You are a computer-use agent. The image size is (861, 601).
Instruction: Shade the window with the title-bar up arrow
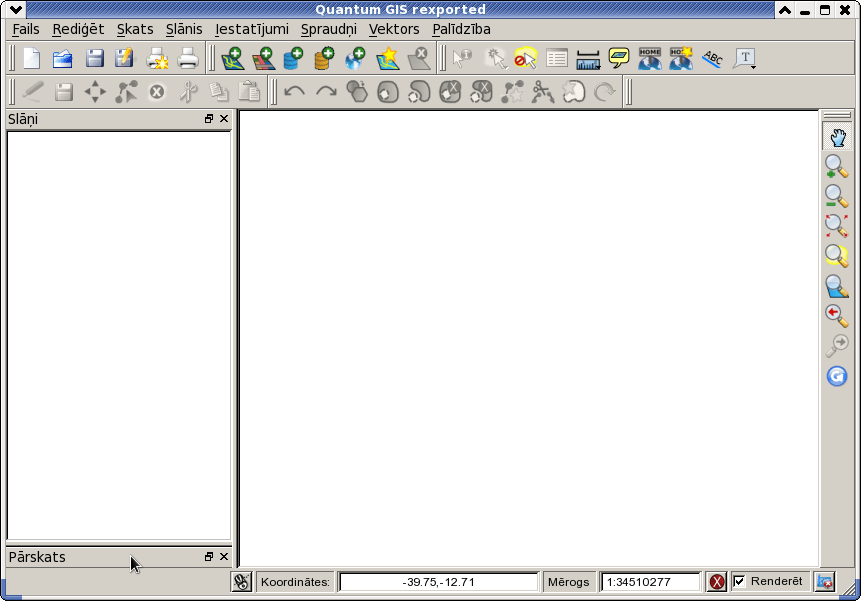(785, 10)
